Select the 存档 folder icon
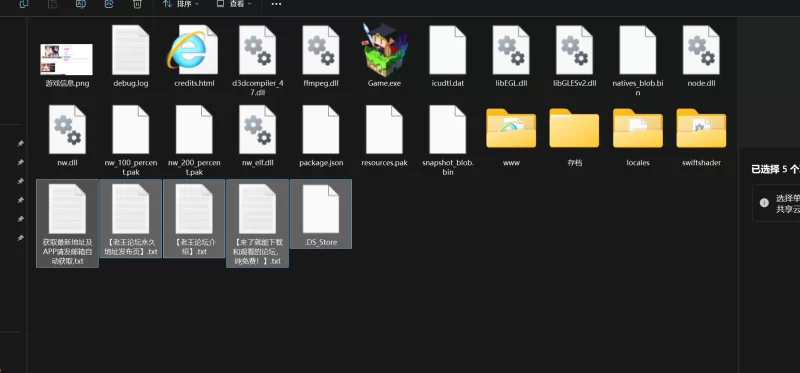800x373 pixels. pos(574,128)
